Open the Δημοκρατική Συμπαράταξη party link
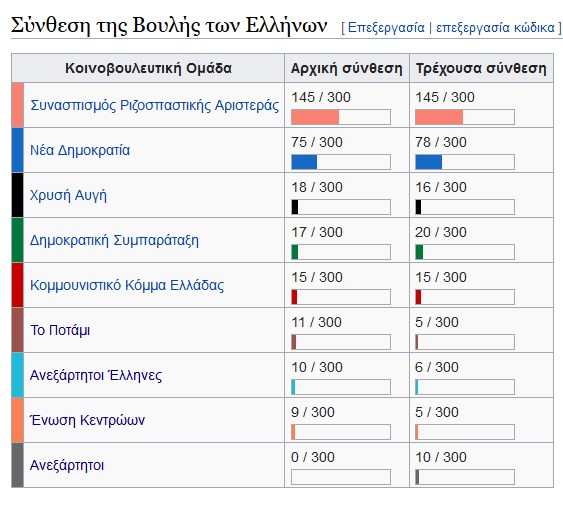The image size is (563, 505). pyautogui.click(x=114, y=240)
